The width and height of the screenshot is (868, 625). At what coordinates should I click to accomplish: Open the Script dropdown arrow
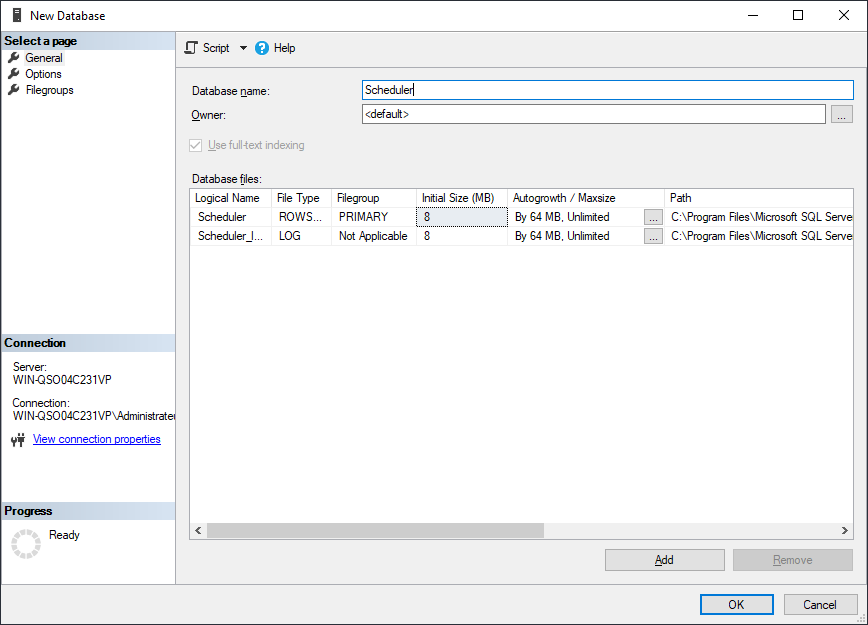(243, 48)
